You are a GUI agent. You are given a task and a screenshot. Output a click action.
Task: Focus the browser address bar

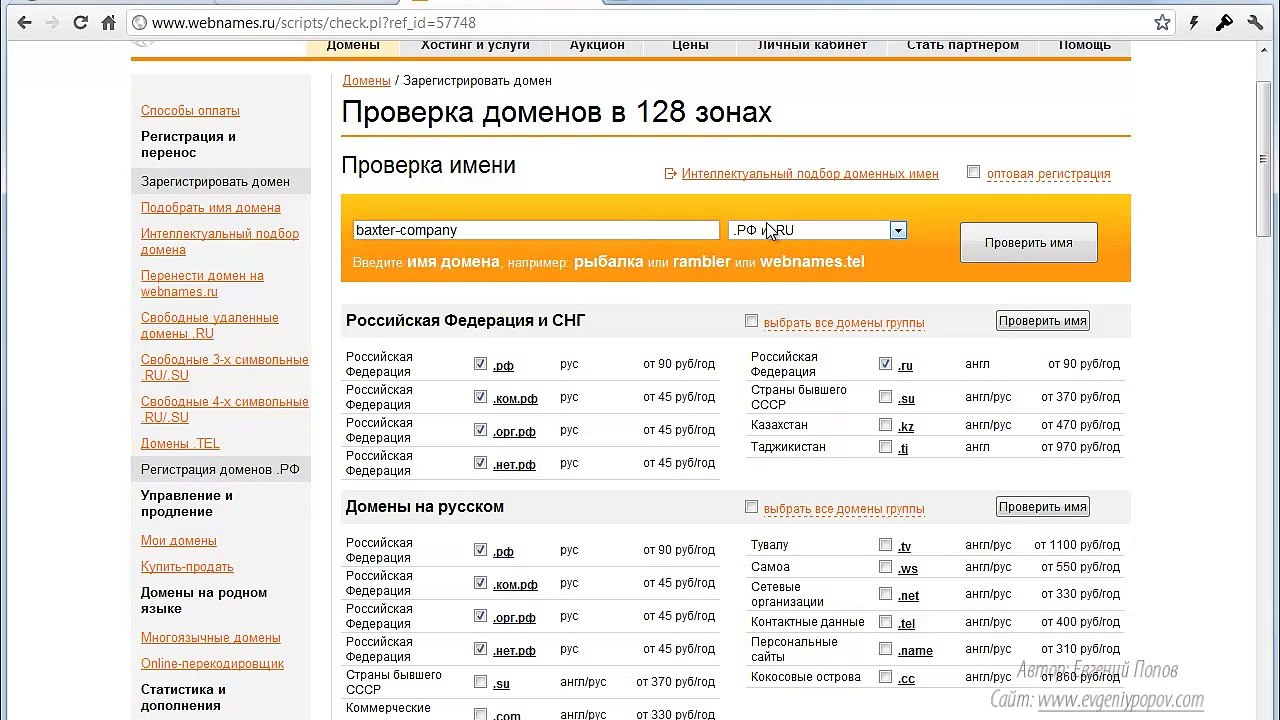point(640,22)
